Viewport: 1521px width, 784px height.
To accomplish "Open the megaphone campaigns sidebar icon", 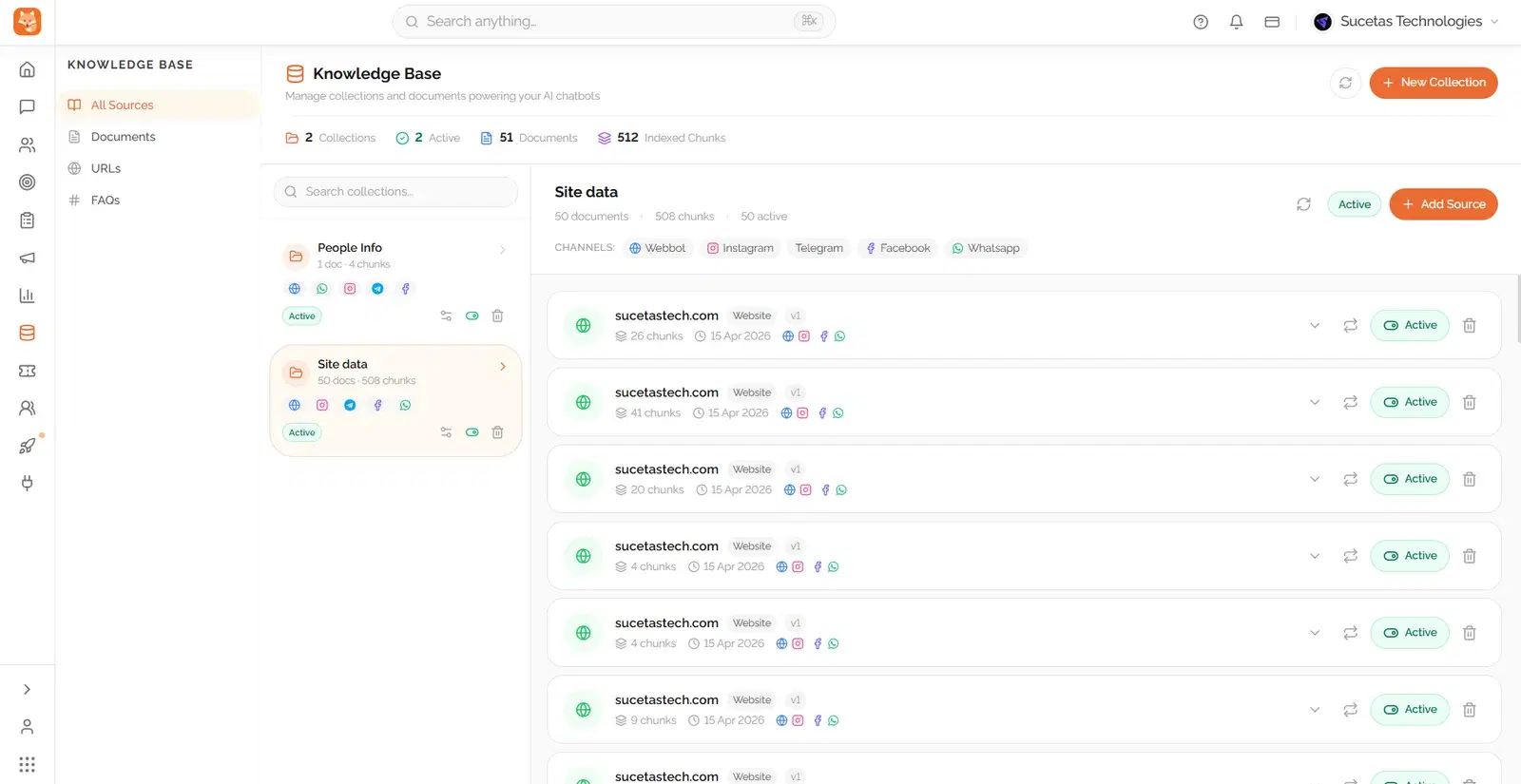I will pos(28,258).
